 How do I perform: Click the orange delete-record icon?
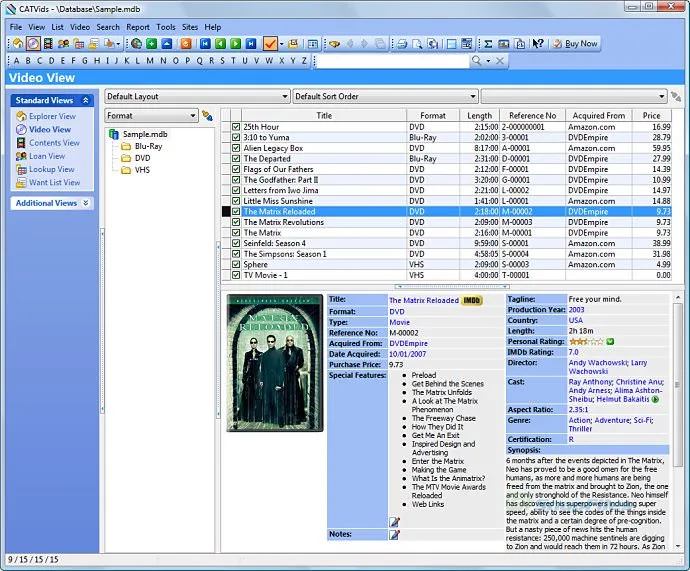(186, 44)
